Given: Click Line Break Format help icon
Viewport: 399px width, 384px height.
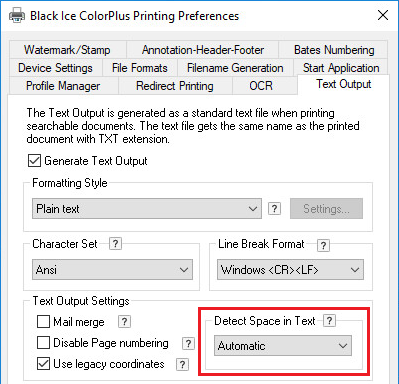Looking at the screenshot, I should [x=323, y=245].
